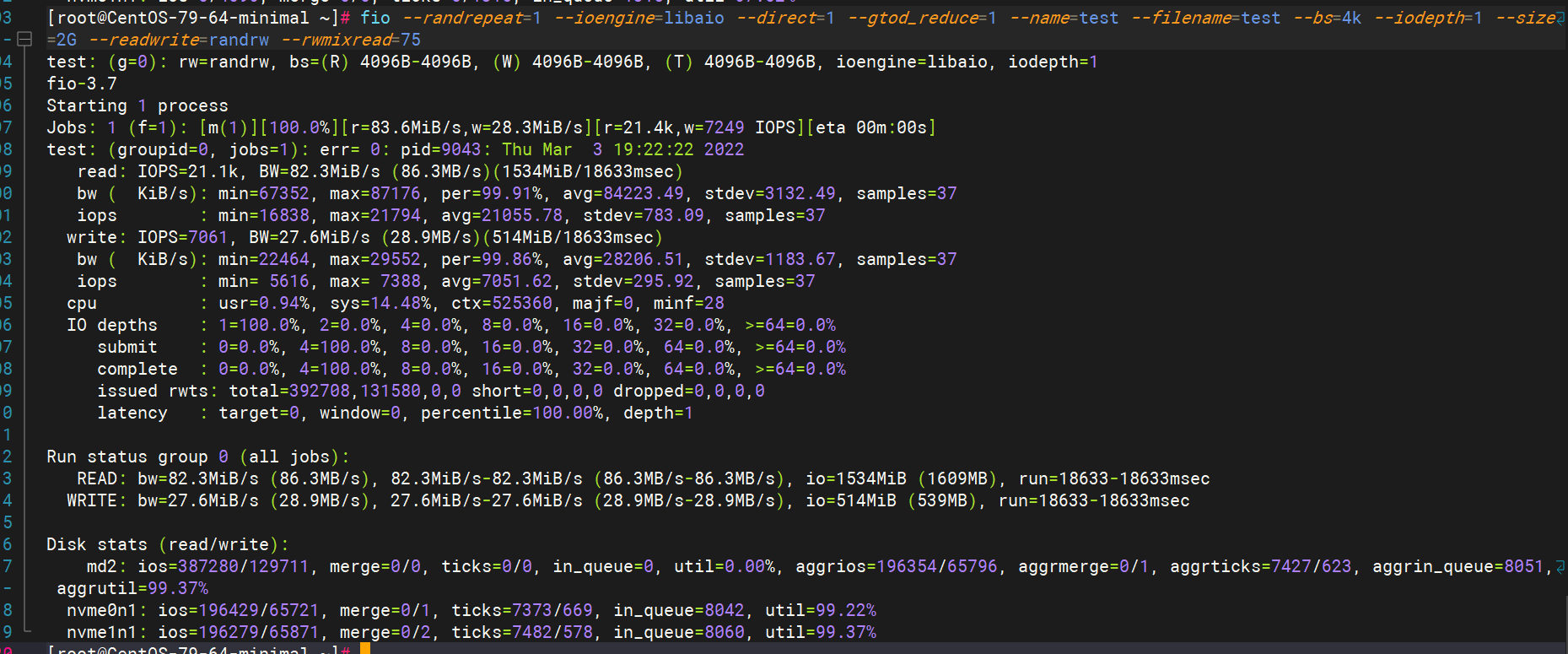1568x654 pixels.
Task: Select the util=99.22% value
Action: 821,610
